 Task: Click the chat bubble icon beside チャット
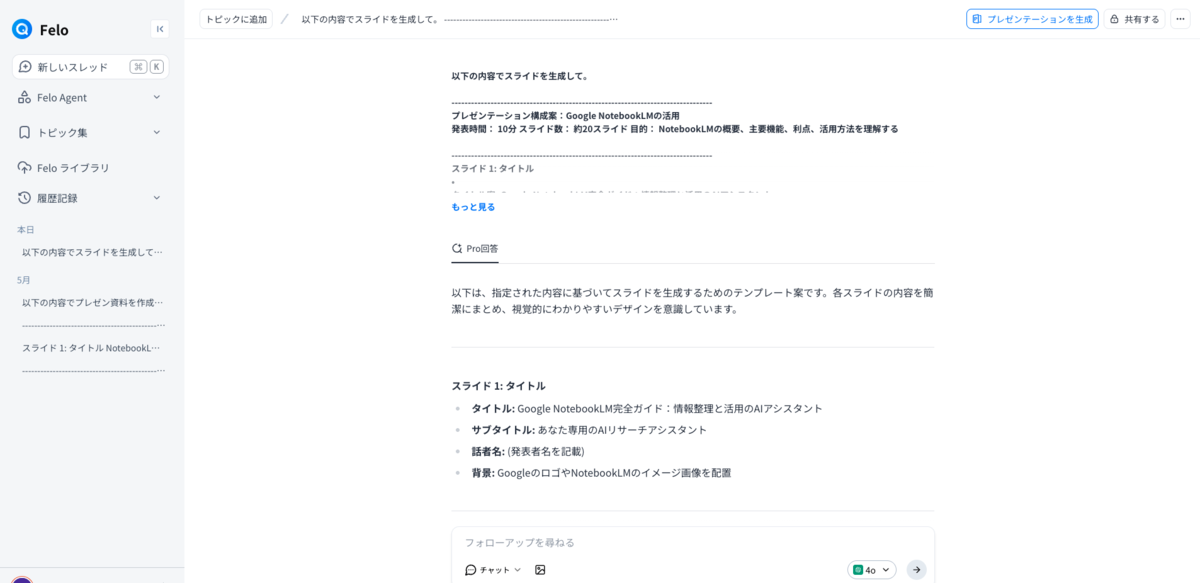click(x=471, y=570)
